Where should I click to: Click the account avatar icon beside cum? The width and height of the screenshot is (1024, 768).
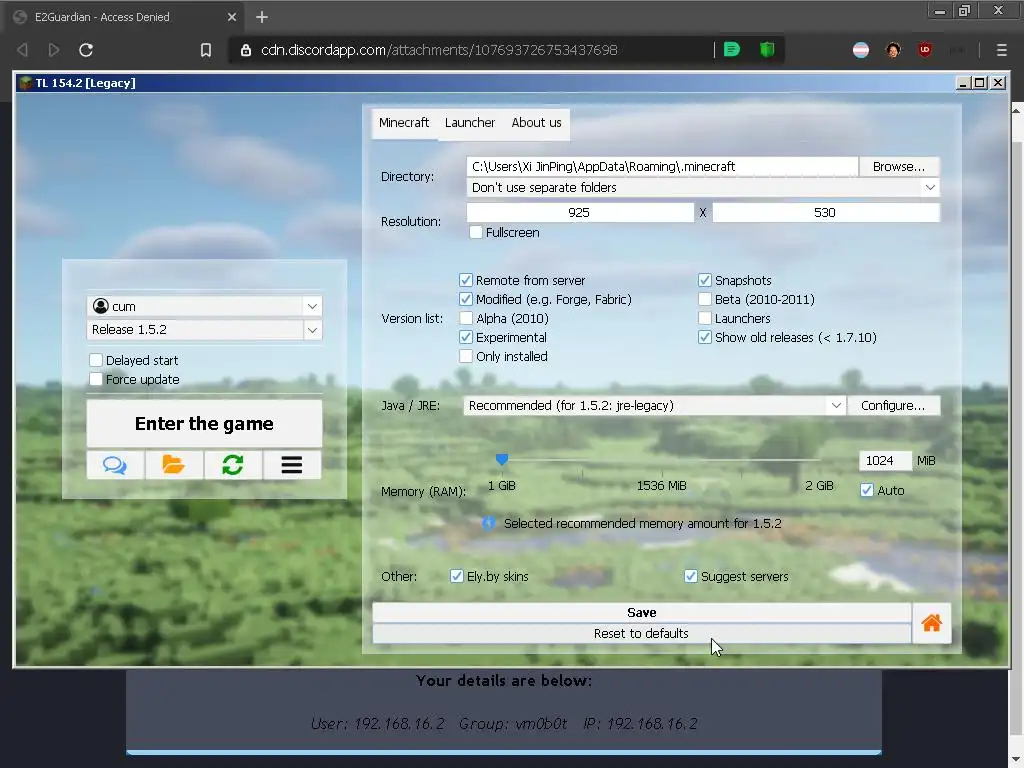tap(101, 306)
